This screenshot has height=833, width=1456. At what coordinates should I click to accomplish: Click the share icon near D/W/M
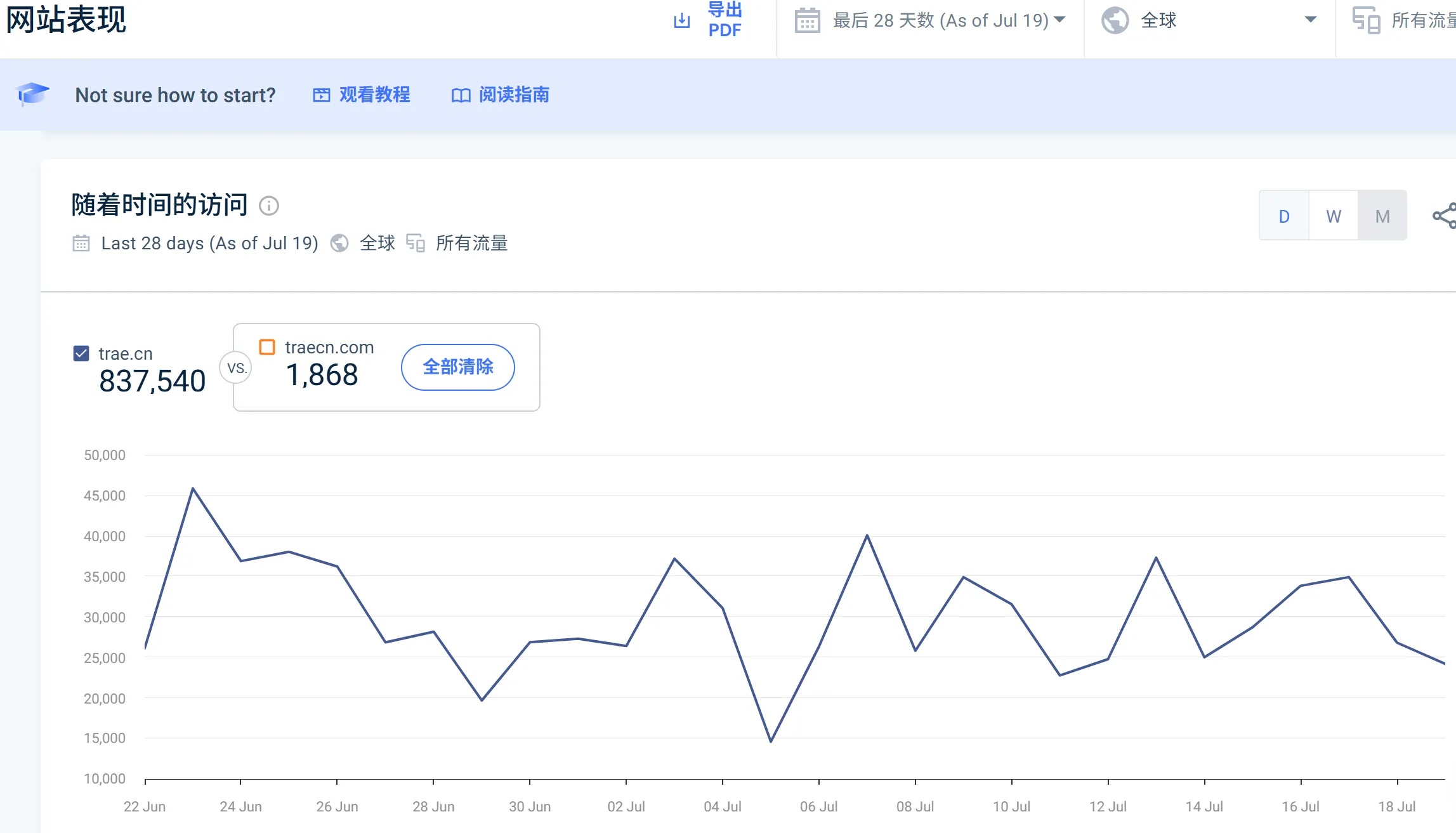[1444, 216]
